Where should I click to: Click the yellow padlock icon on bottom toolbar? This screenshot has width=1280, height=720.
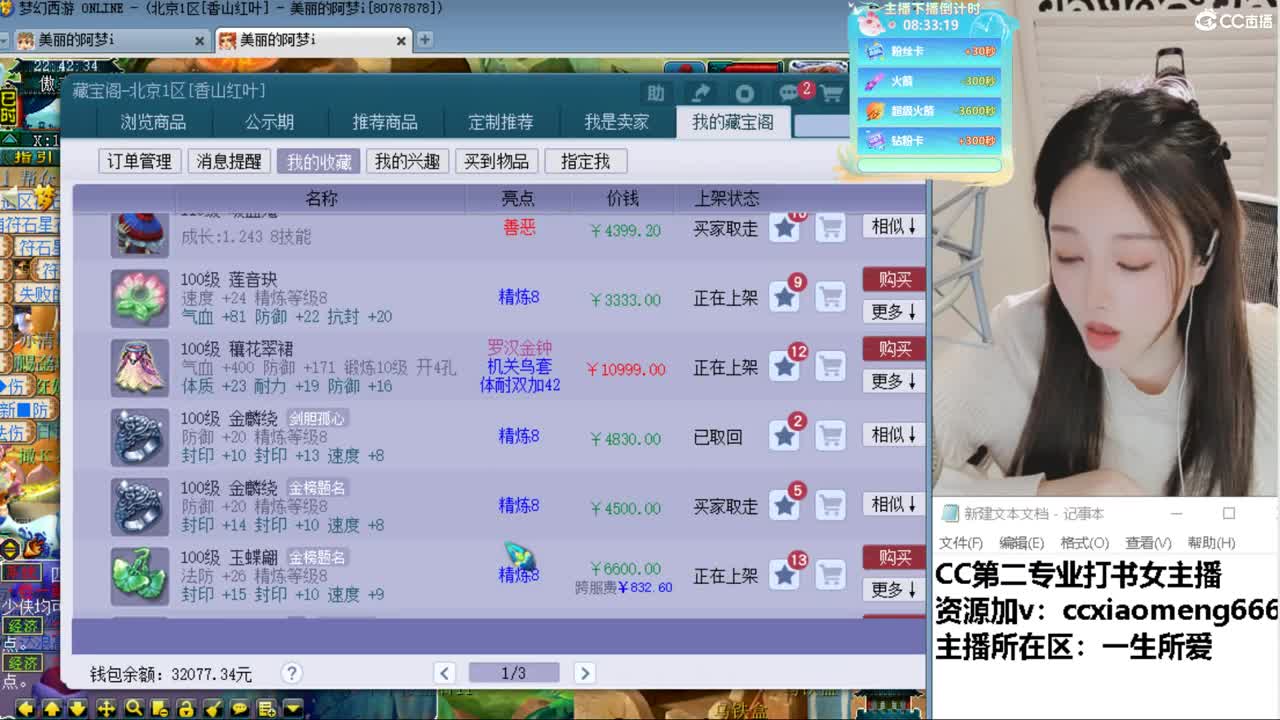pos(186,709)
